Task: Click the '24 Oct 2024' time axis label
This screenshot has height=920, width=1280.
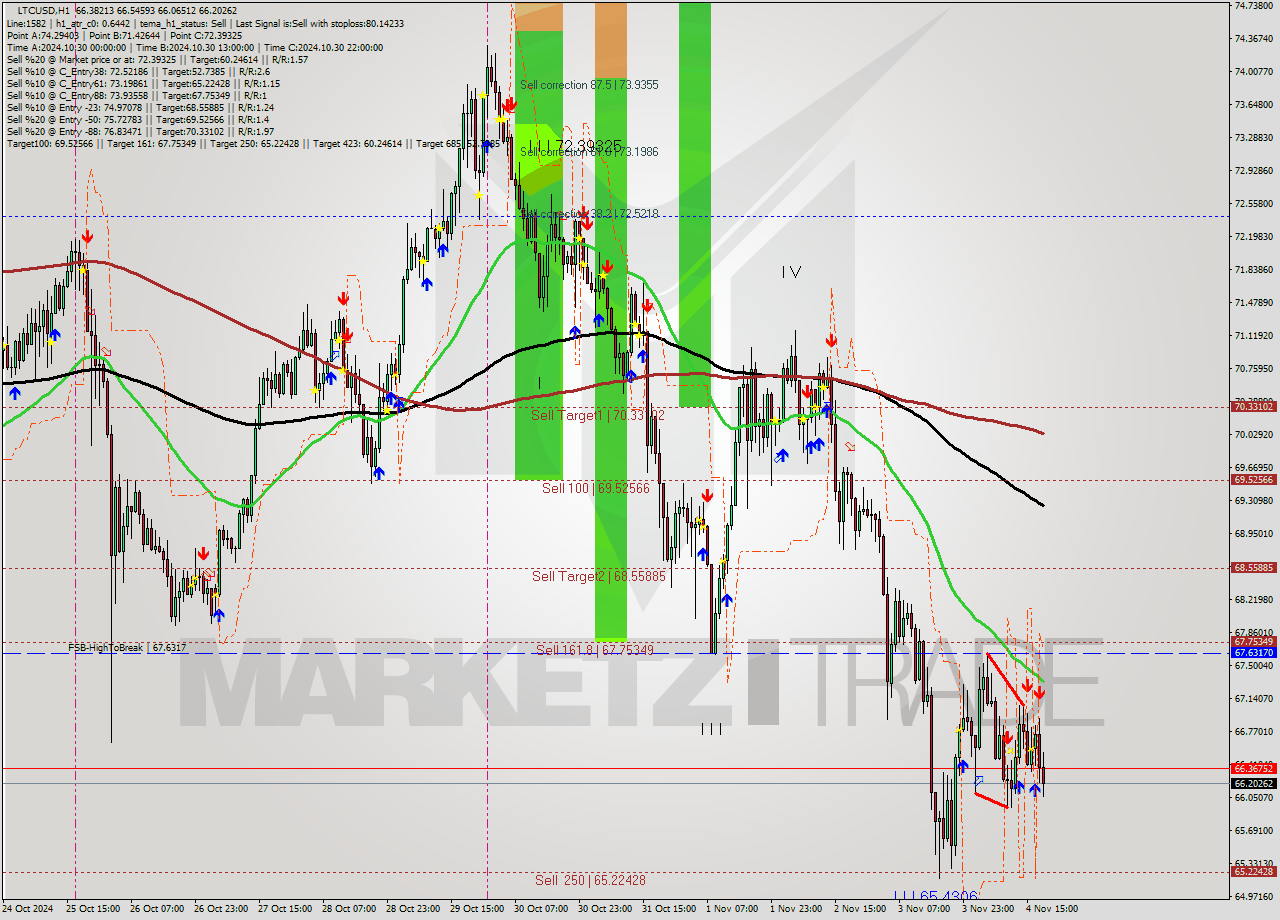Action: [x=28, y=909]
